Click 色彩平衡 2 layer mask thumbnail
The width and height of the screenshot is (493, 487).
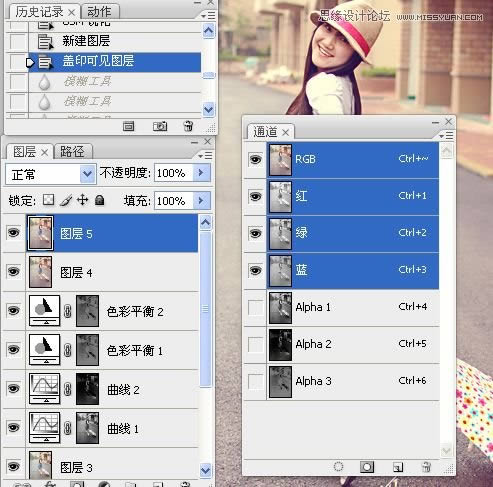[87, 311]
